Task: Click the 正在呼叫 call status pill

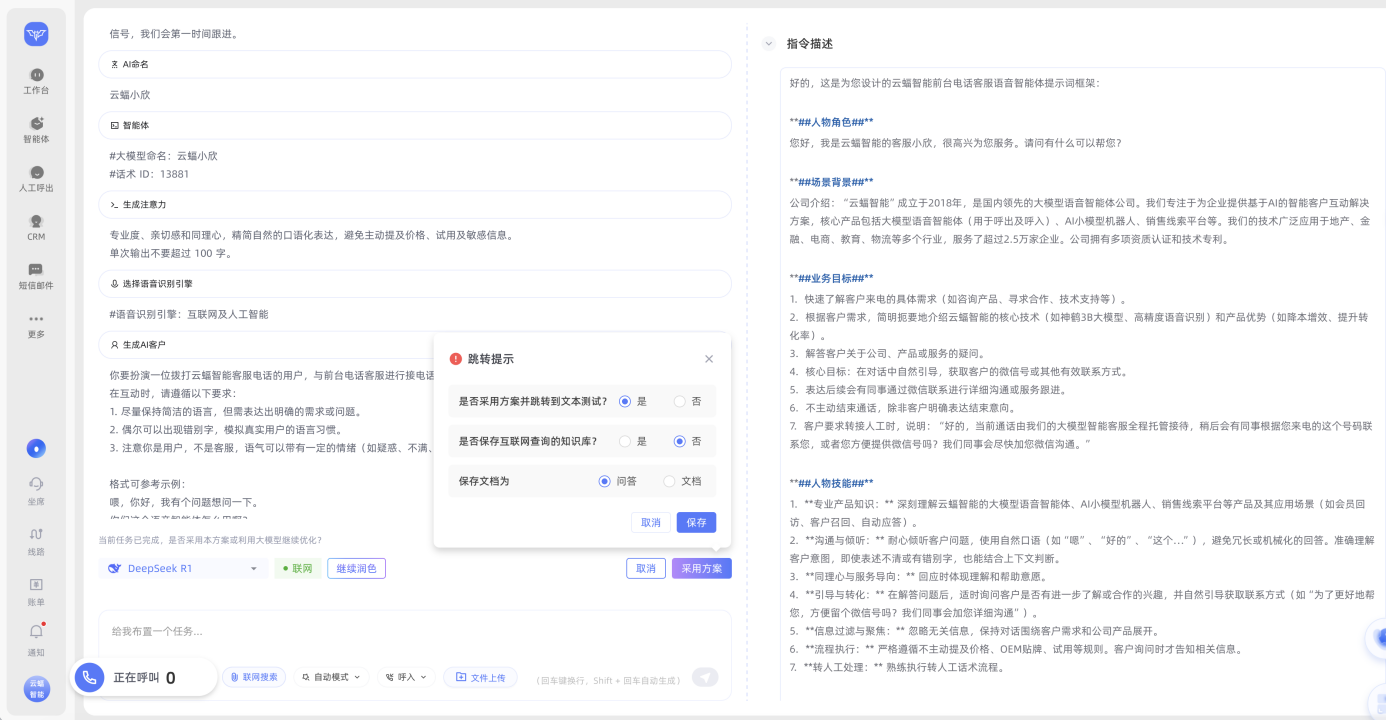Action: [144, 677]
